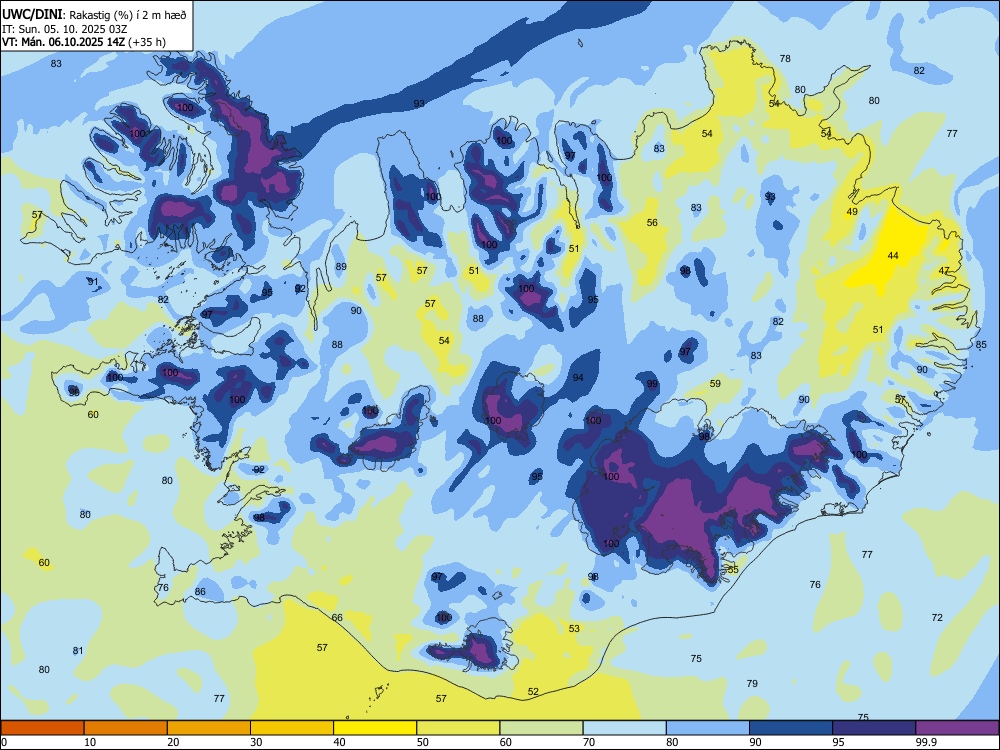This screenshot has width=1000, height=750.
Task: Click the 'VT: Mán. 06.10.2025 14Z' line
Action: tap(63, 42)
